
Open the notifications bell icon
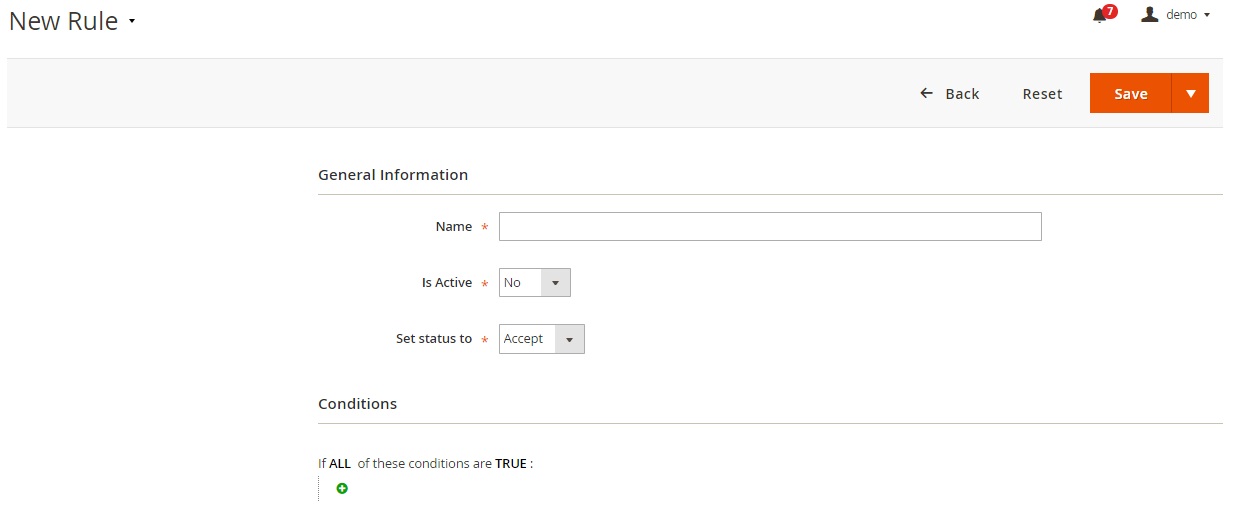pyautogui.click(x=1099, y=15)
